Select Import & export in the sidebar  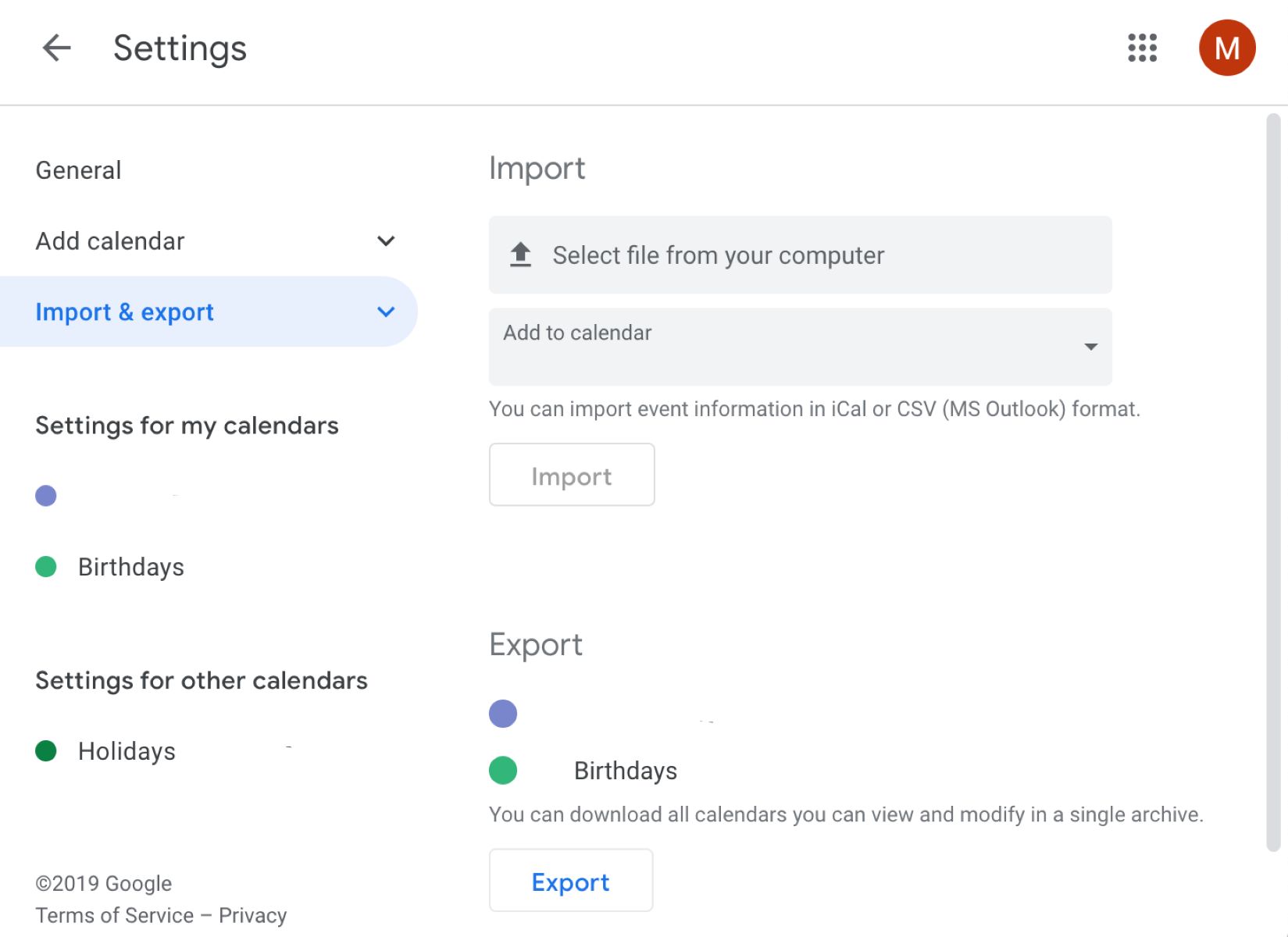[124, 312]
